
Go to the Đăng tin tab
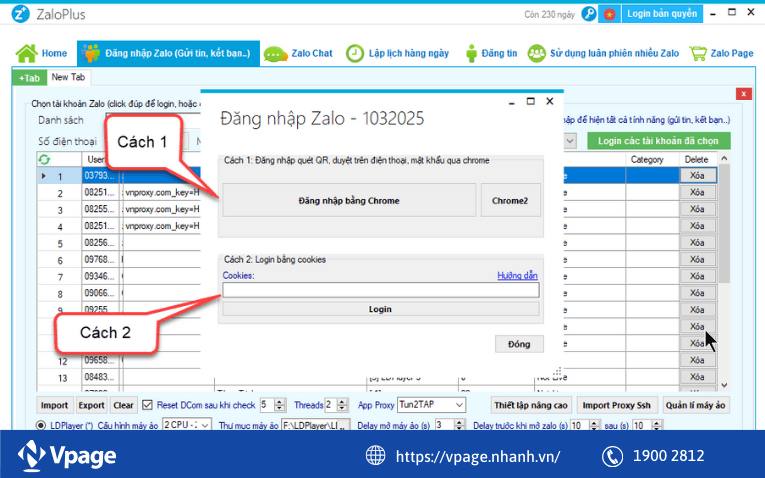(491, 53)
